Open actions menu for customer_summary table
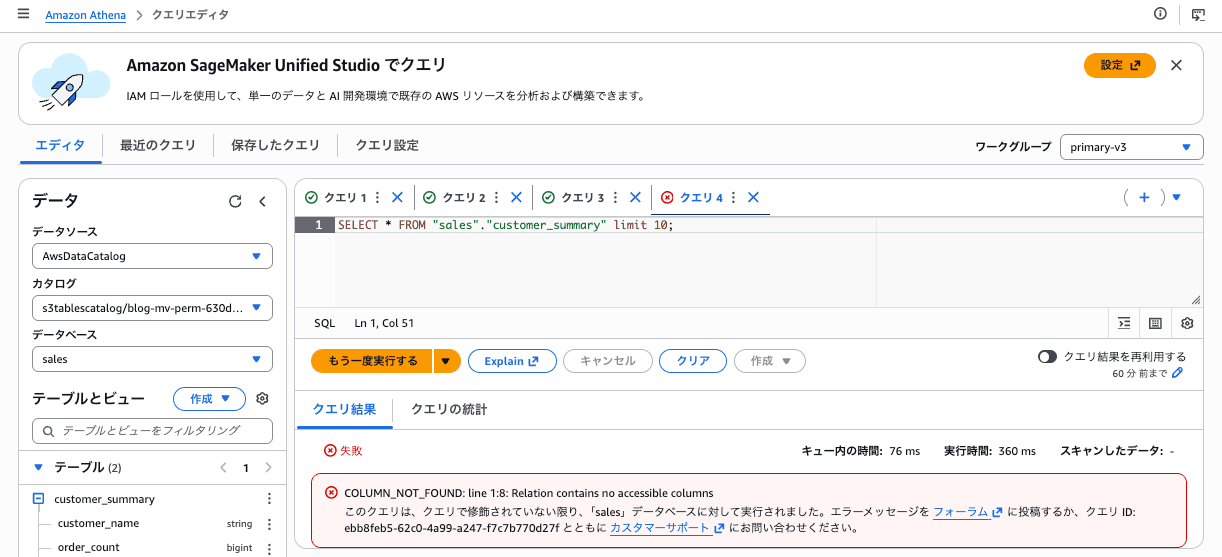This screenshot has width=1222, height=557. (268, 499)
